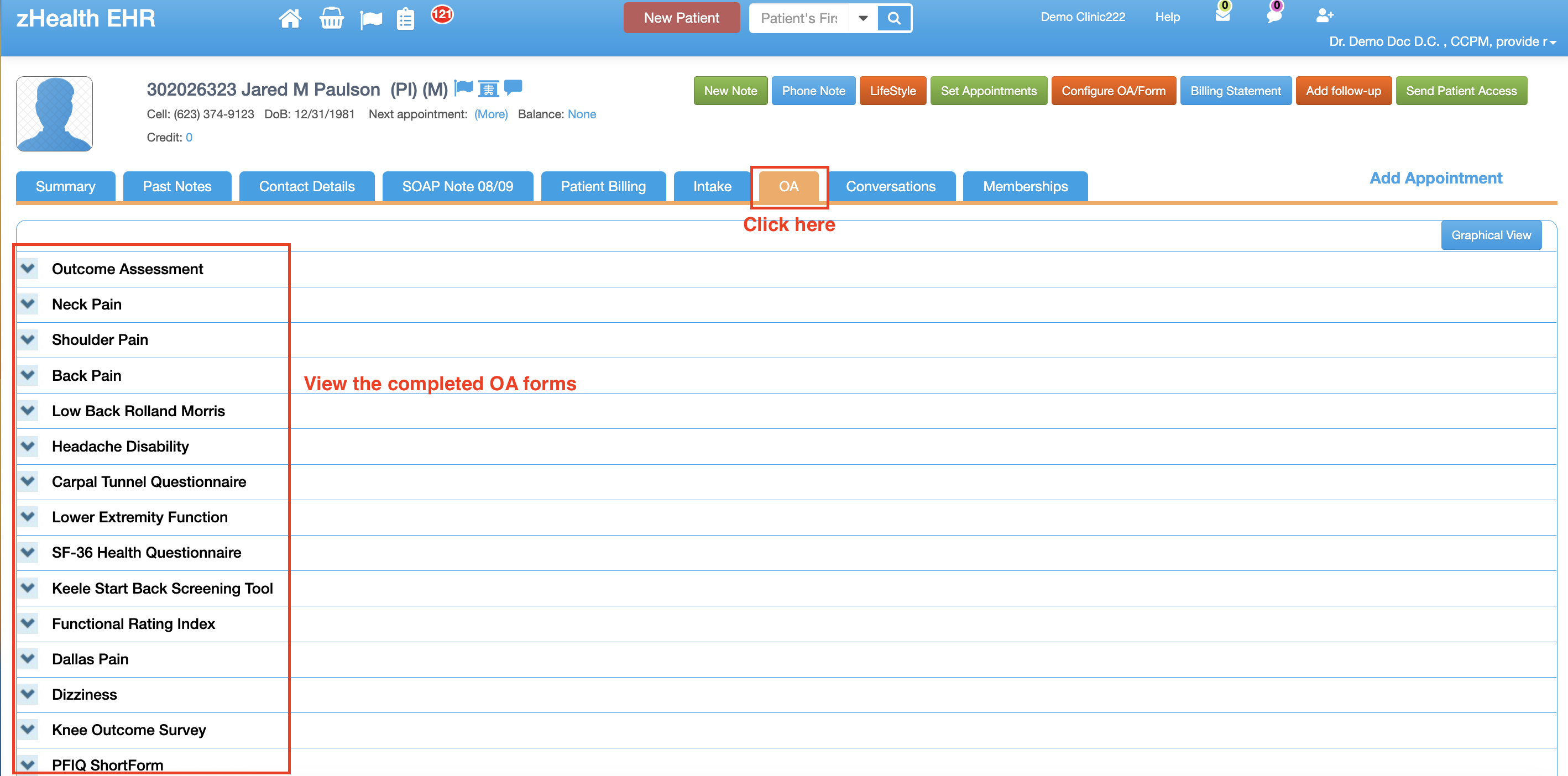Expand the Carpal Tunnel Questionnaire row
Image resolution: width=1568 pixels, height=776 pixels.
pos(28,480)
